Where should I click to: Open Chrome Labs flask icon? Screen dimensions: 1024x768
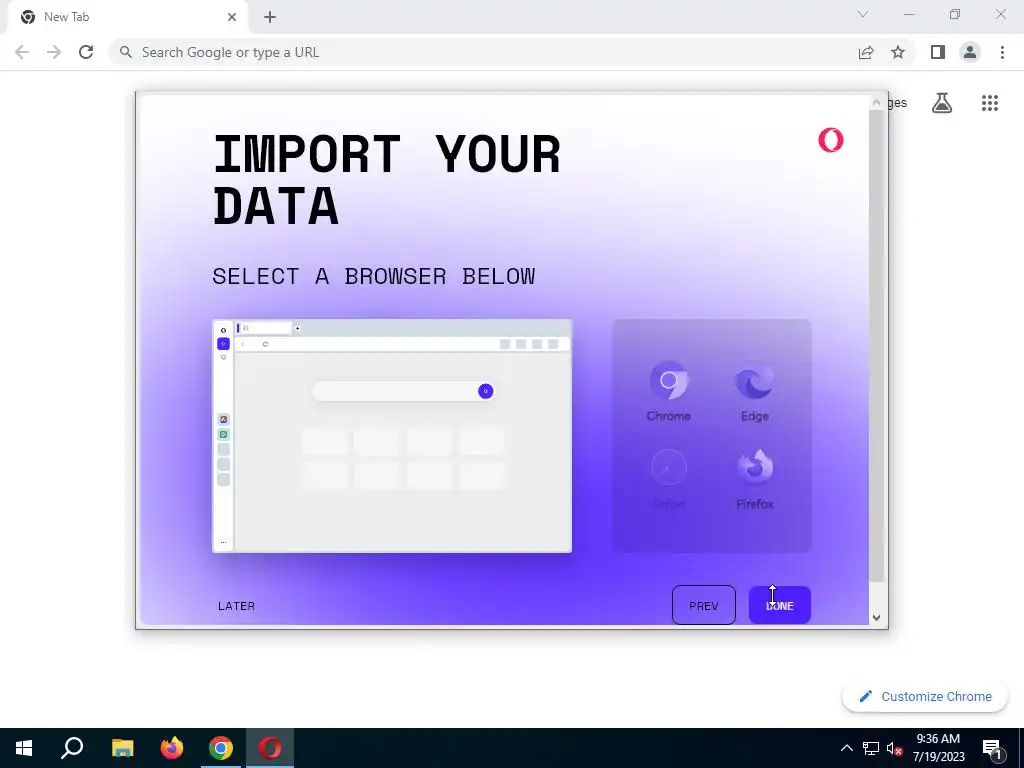pyautogui.click(x=942, y=103)
